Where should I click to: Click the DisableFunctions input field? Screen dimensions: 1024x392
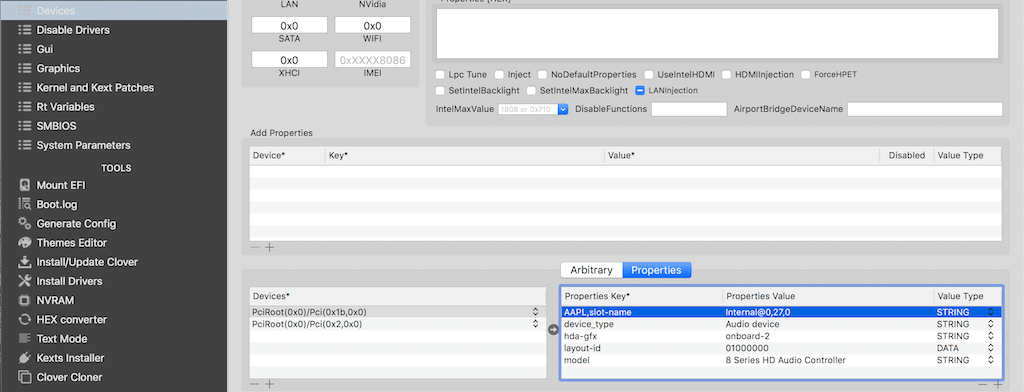[689, 109]
